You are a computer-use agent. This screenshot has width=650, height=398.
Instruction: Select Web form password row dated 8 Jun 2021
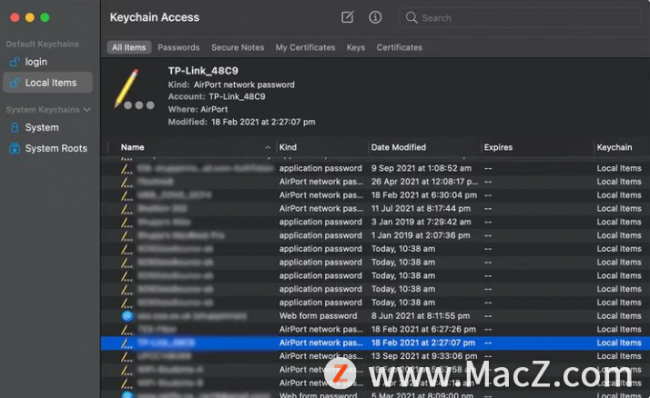tap(375, 316)
